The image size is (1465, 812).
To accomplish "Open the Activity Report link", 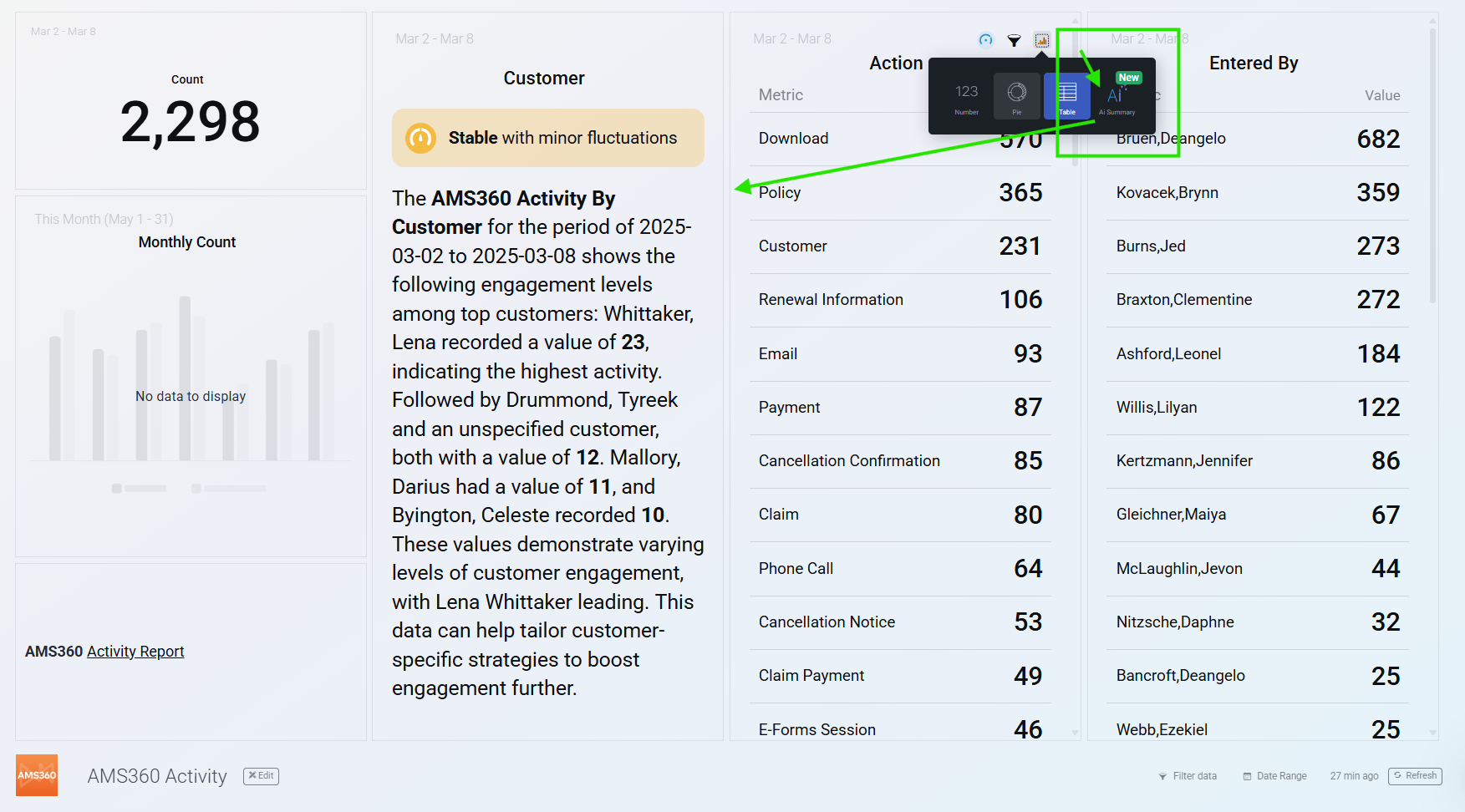I will pyautogui.click(x=135, y=652).
